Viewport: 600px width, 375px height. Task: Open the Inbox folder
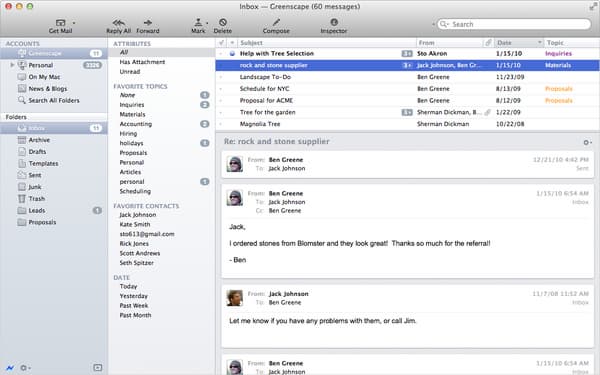[54, 128]
